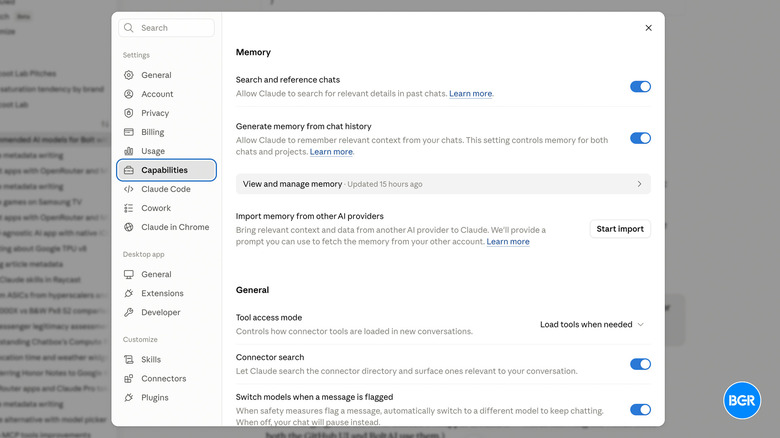This screenshot has height=438, width=780.
Task: Open the Skills page
Action: pos(166,359)
